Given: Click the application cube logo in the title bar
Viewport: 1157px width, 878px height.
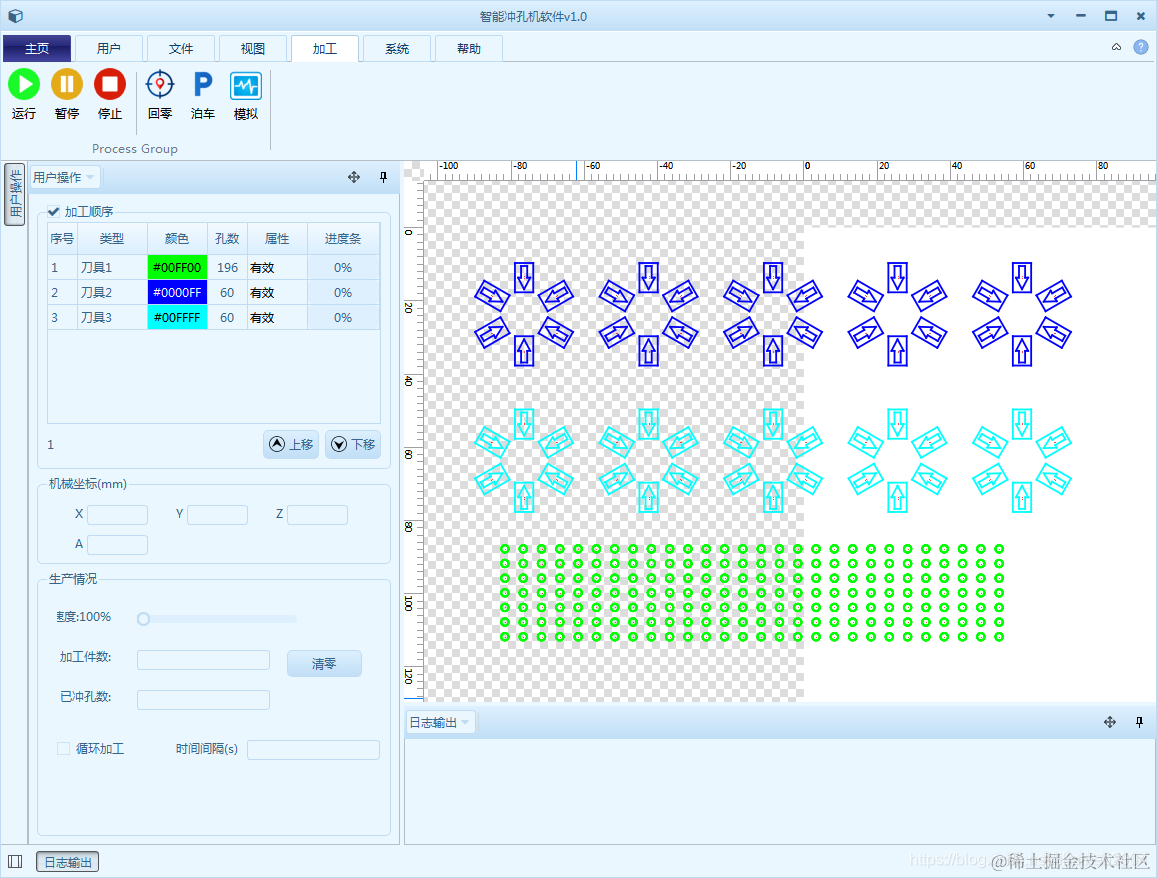Looking at the screenshot, I should click(x=15, y=15).
